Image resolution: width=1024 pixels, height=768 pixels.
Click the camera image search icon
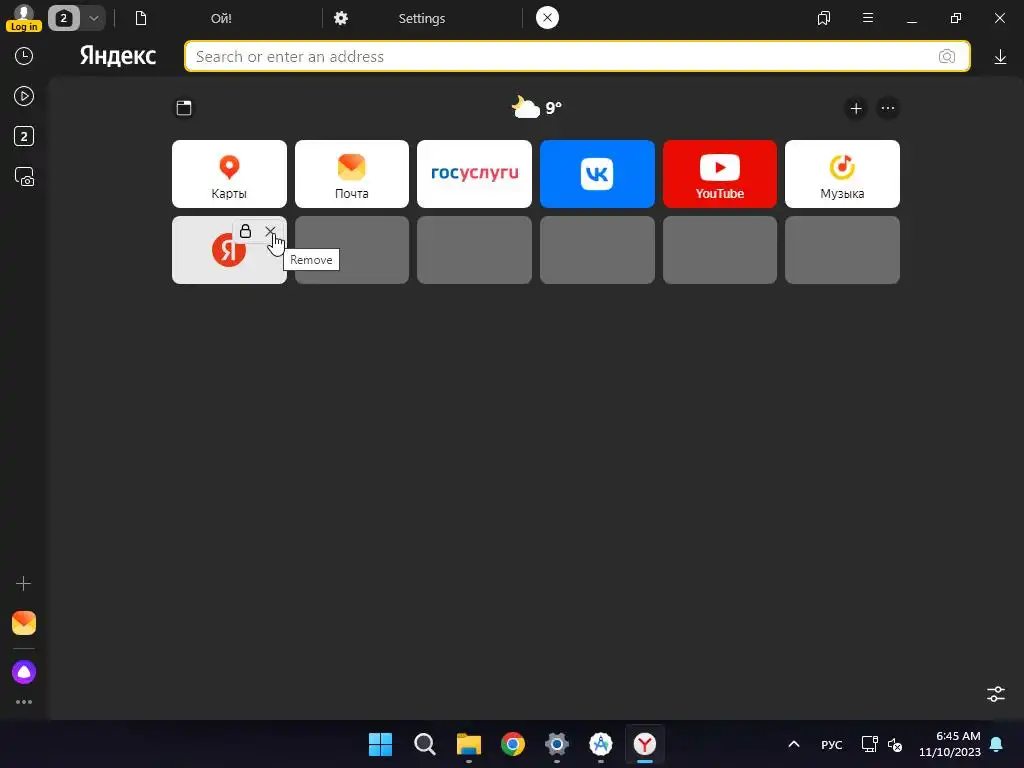947,56
